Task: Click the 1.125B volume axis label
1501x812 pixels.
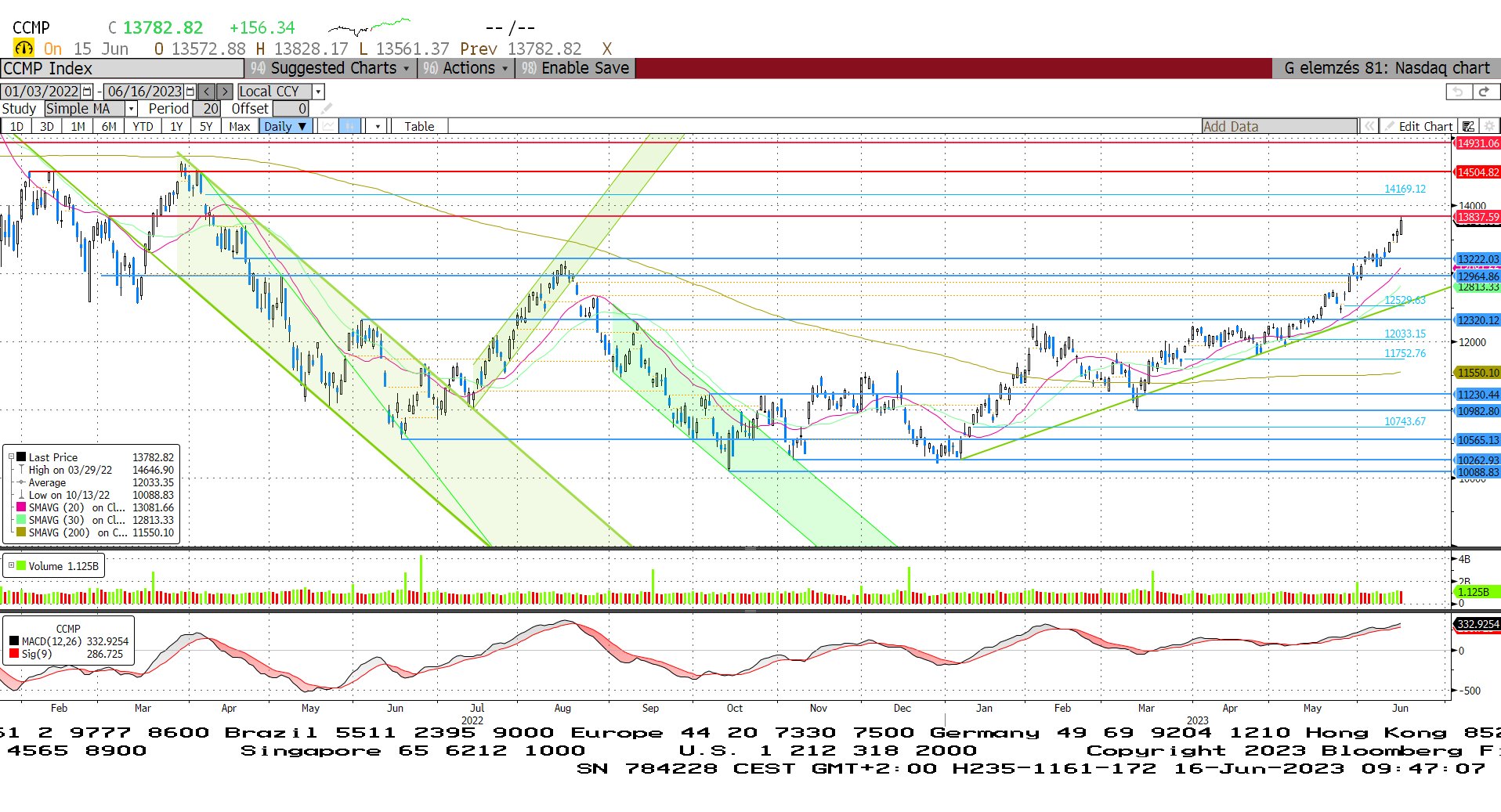Action: [x=1477, y=592]
